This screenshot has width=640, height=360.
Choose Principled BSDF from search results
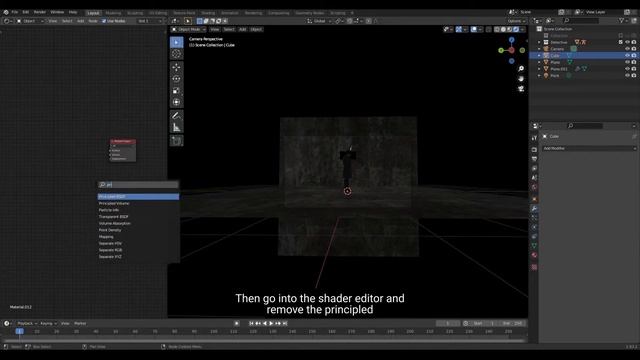(x=138, y=197)
